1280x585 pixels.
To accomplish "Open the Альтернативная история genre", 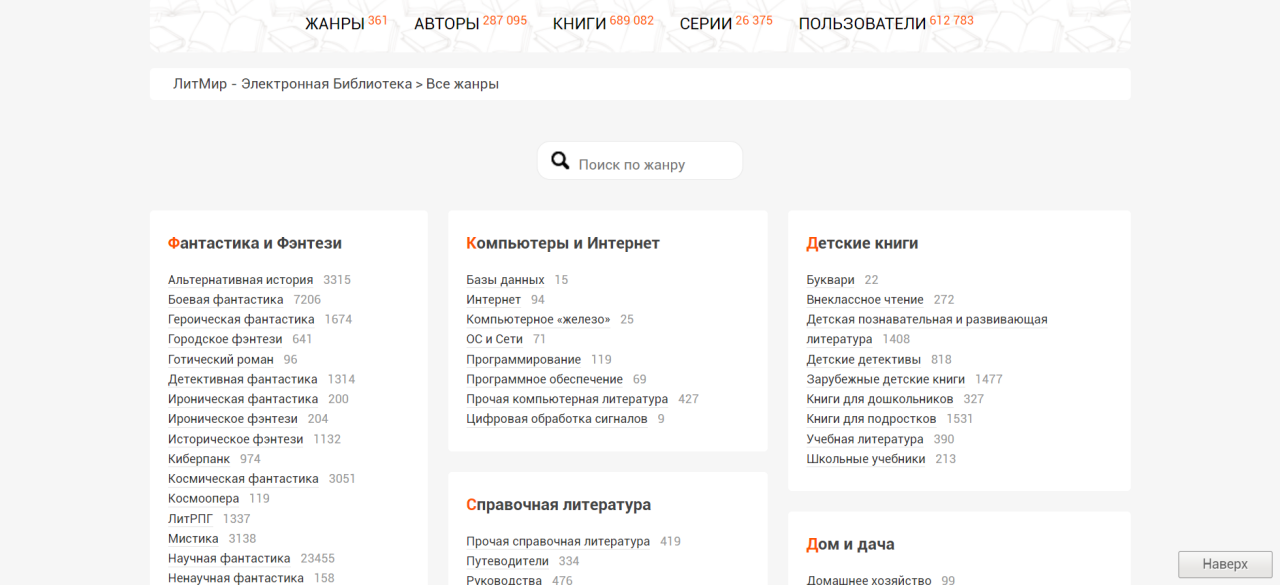I will 240,280.
